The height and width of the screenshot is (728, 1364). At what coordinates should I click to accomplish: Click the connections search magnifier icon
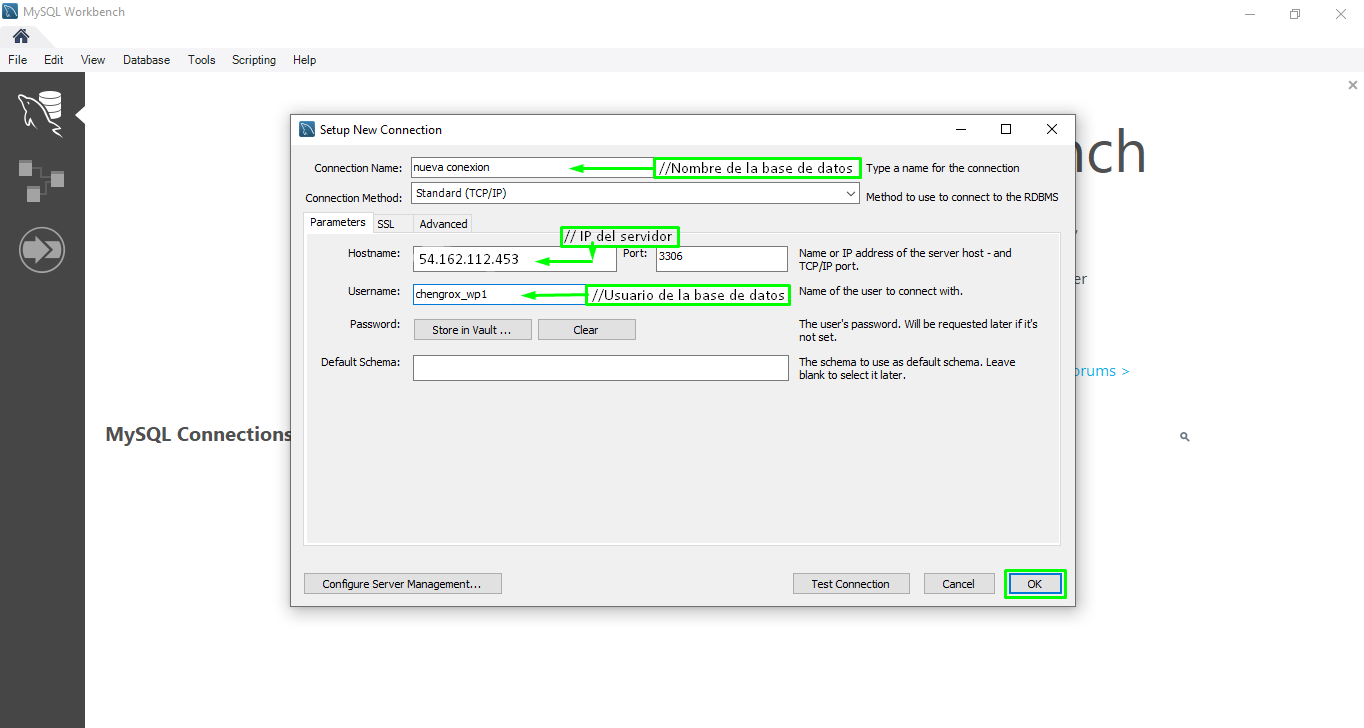[x=1184, y=437]
